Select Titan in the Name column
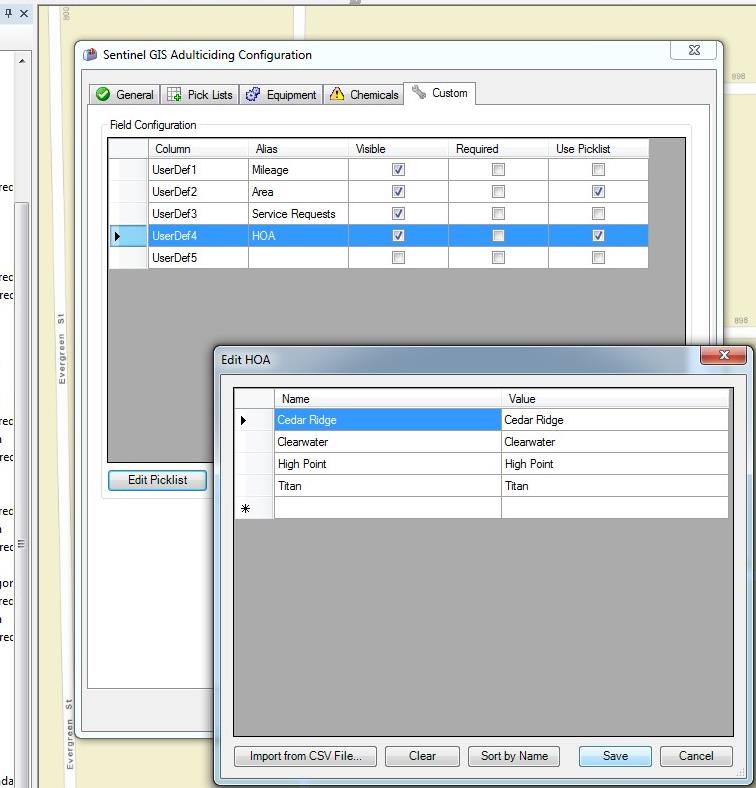 pos(388,486)
